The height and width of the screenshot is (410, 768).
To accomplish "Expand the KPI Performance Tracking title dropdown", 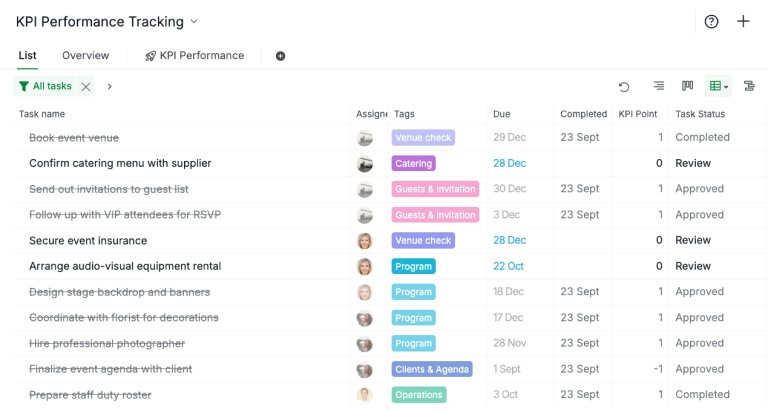I will [x=194, y=22].
